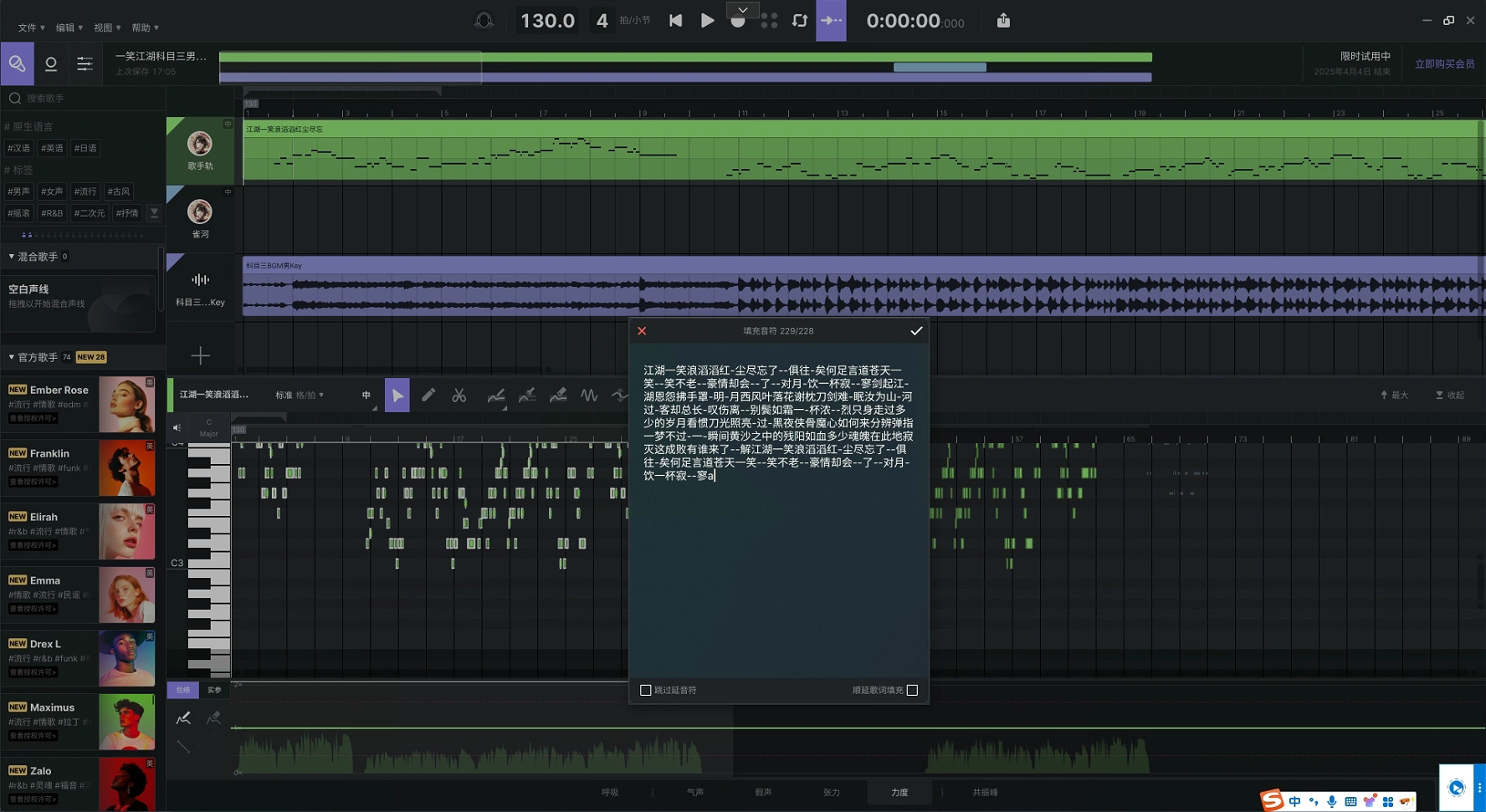Click the 雀河 singer avatar

point(199,212)
